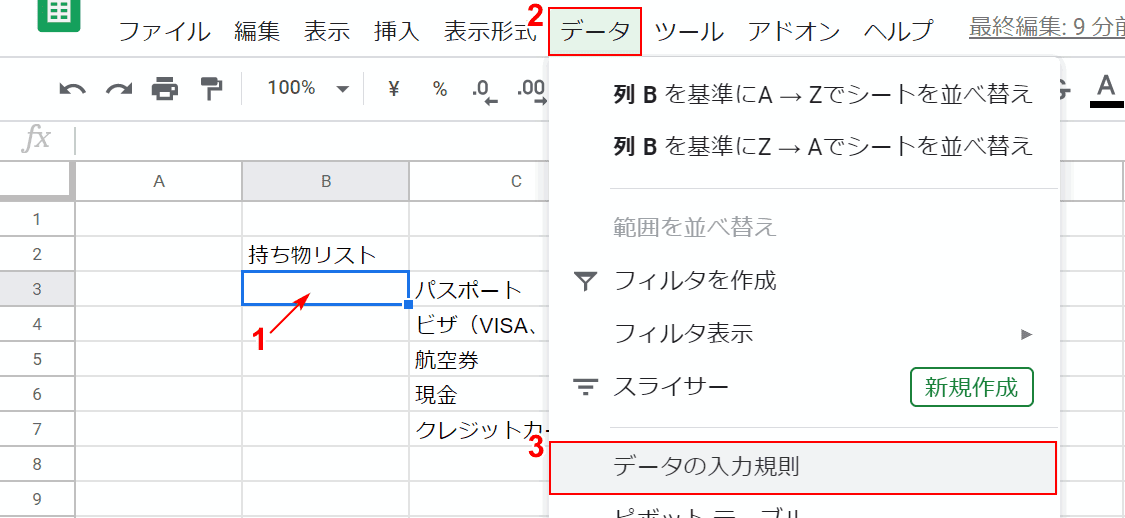The image size is (1125, 518).
Task: Apply yen currency format
Action: (392, 89)
